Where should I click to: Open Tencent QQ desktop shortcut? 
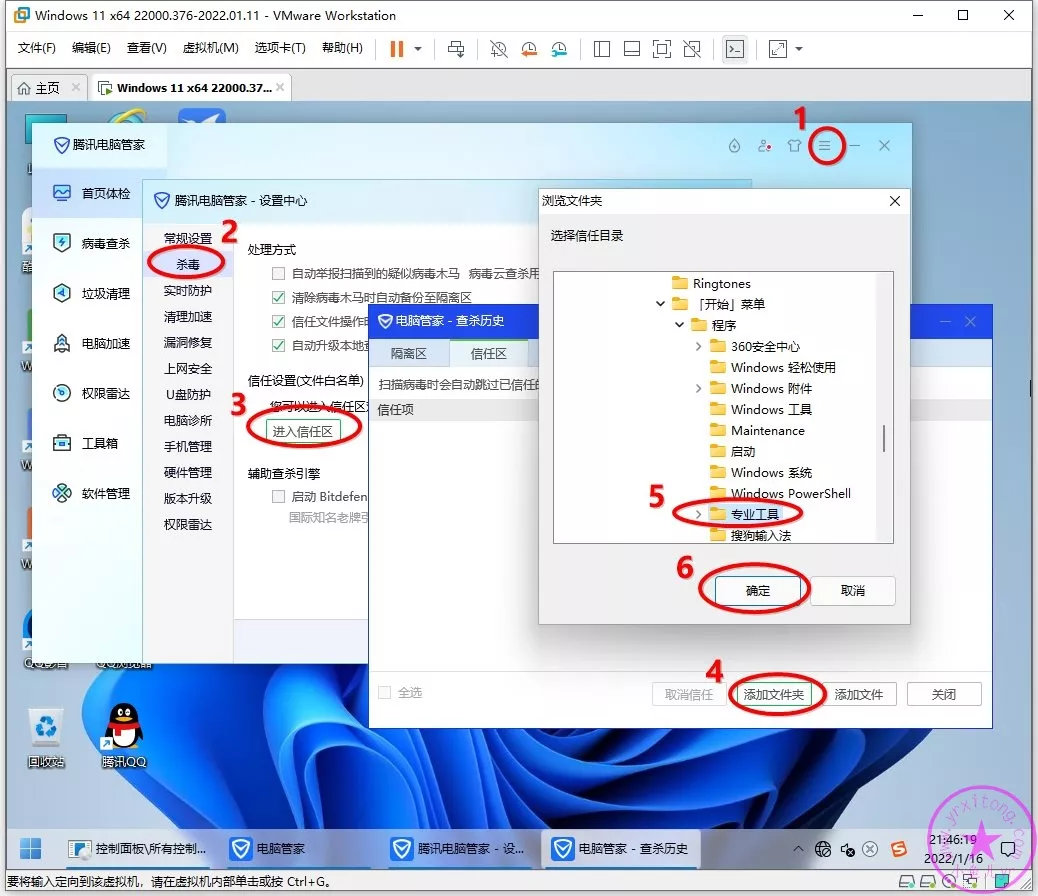coord(123,735)
